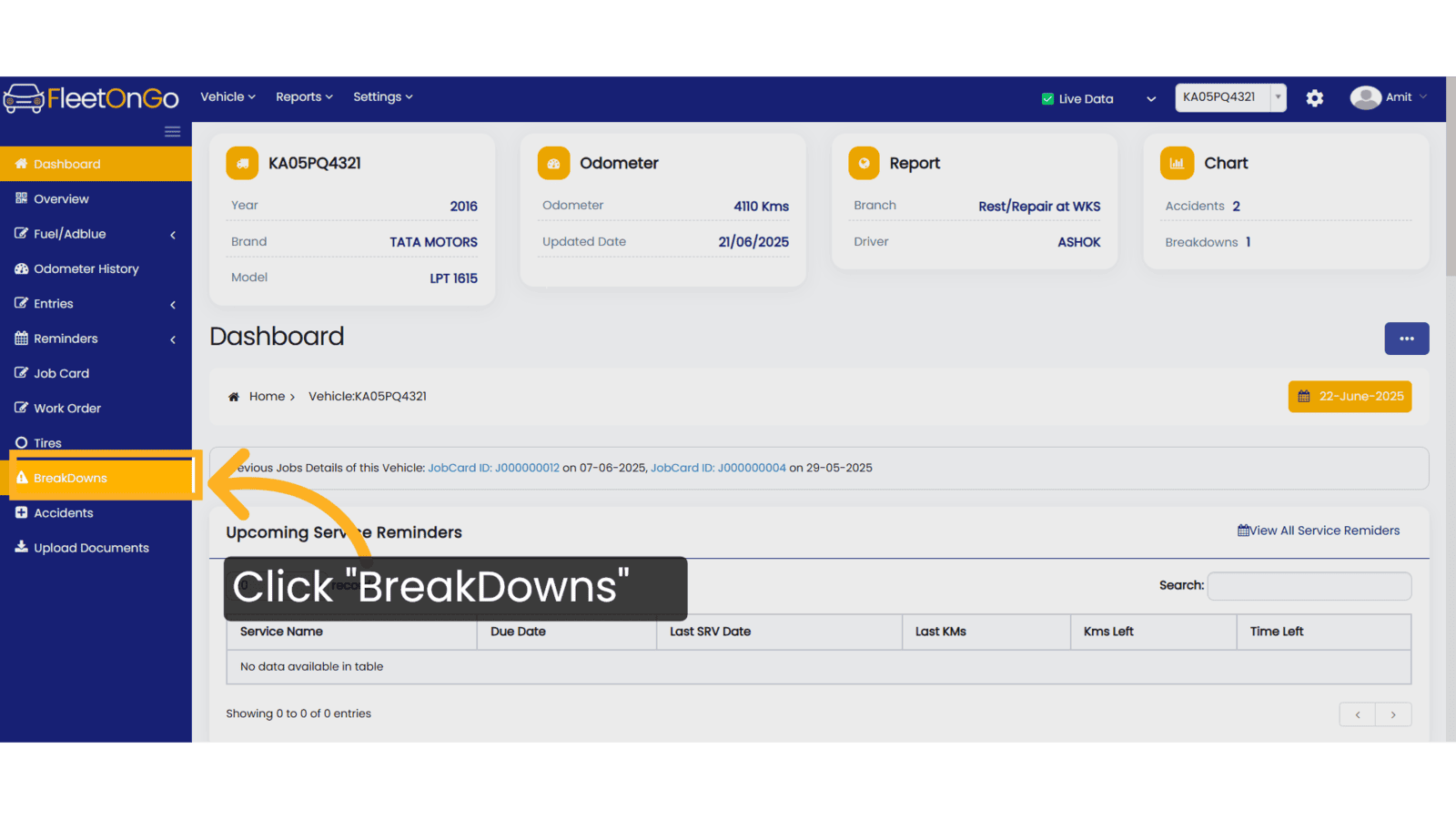Open Accidents in the sidebar
The image size is (1456, 819).
point(96,513)
